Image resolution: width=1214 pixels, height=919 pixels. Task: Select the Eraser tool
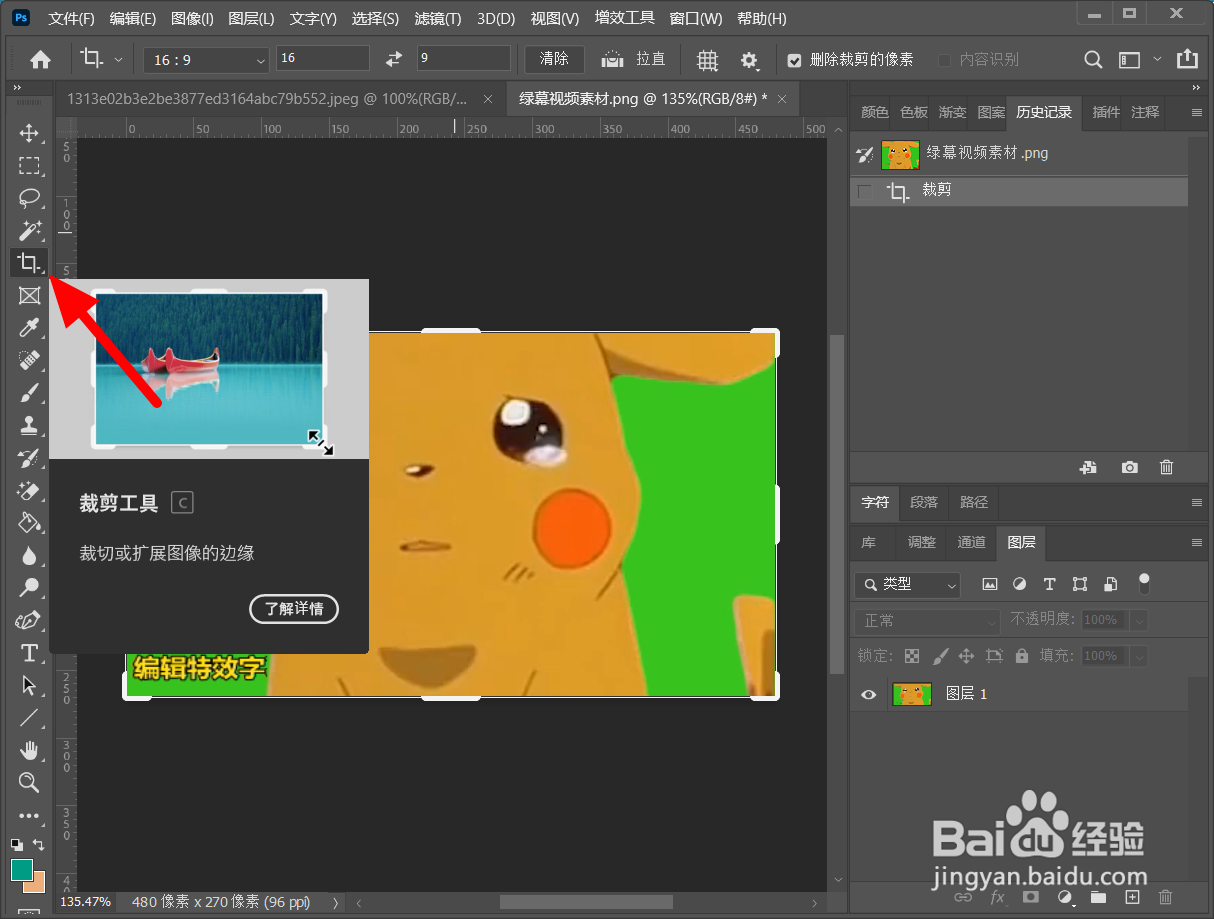(x=29, y=490)
